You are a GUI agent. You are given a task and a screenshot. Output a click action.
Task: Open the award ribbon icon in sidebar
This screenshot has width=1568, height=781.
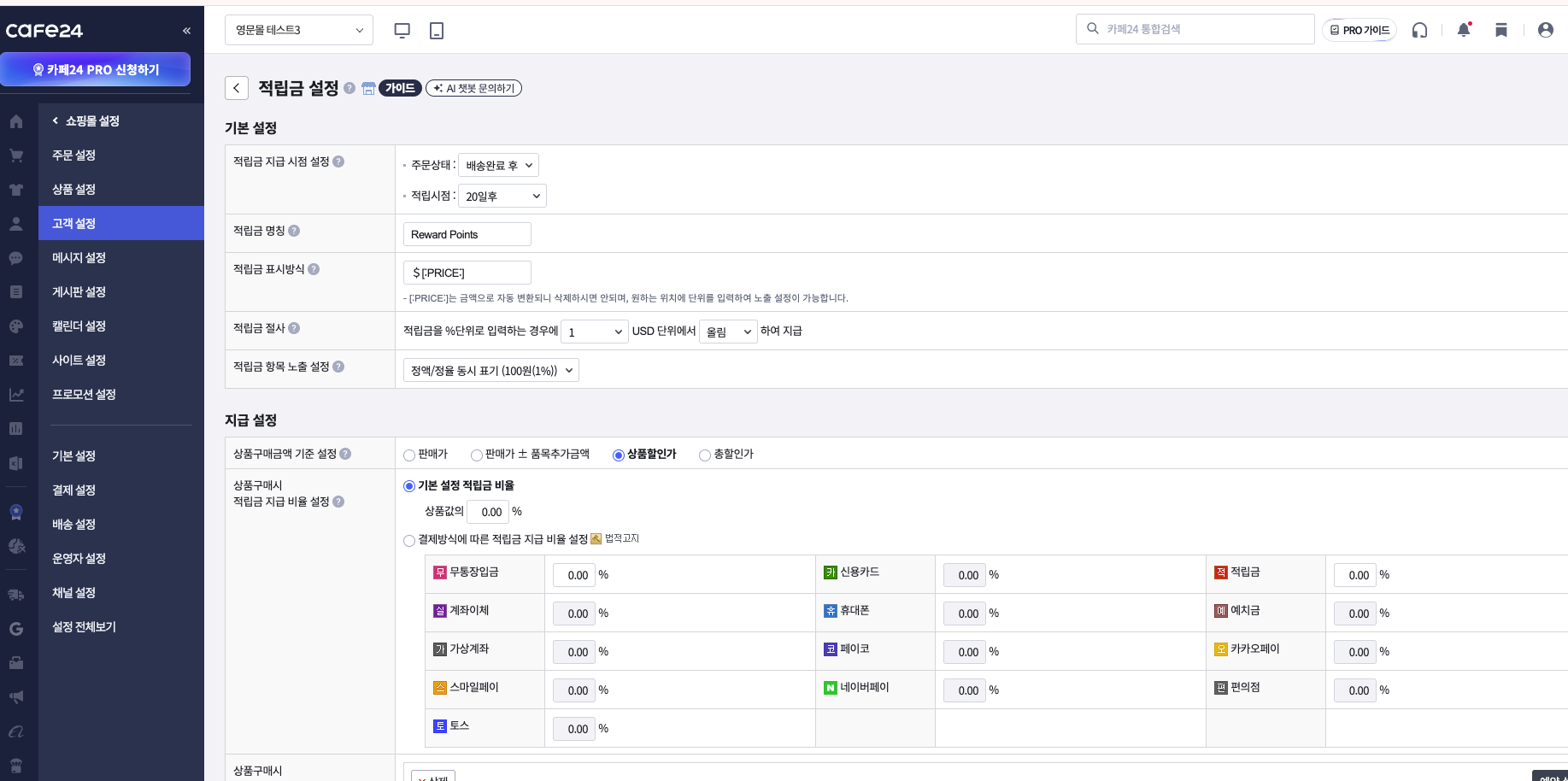pos(16,512)
